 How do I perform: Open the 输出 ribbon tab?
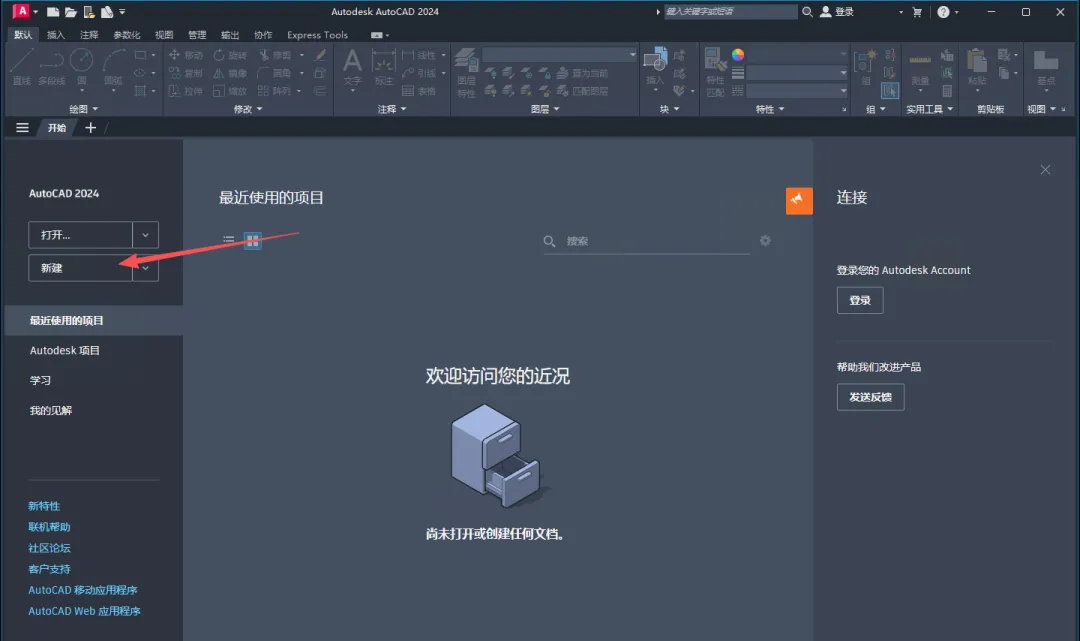(230, 34)
